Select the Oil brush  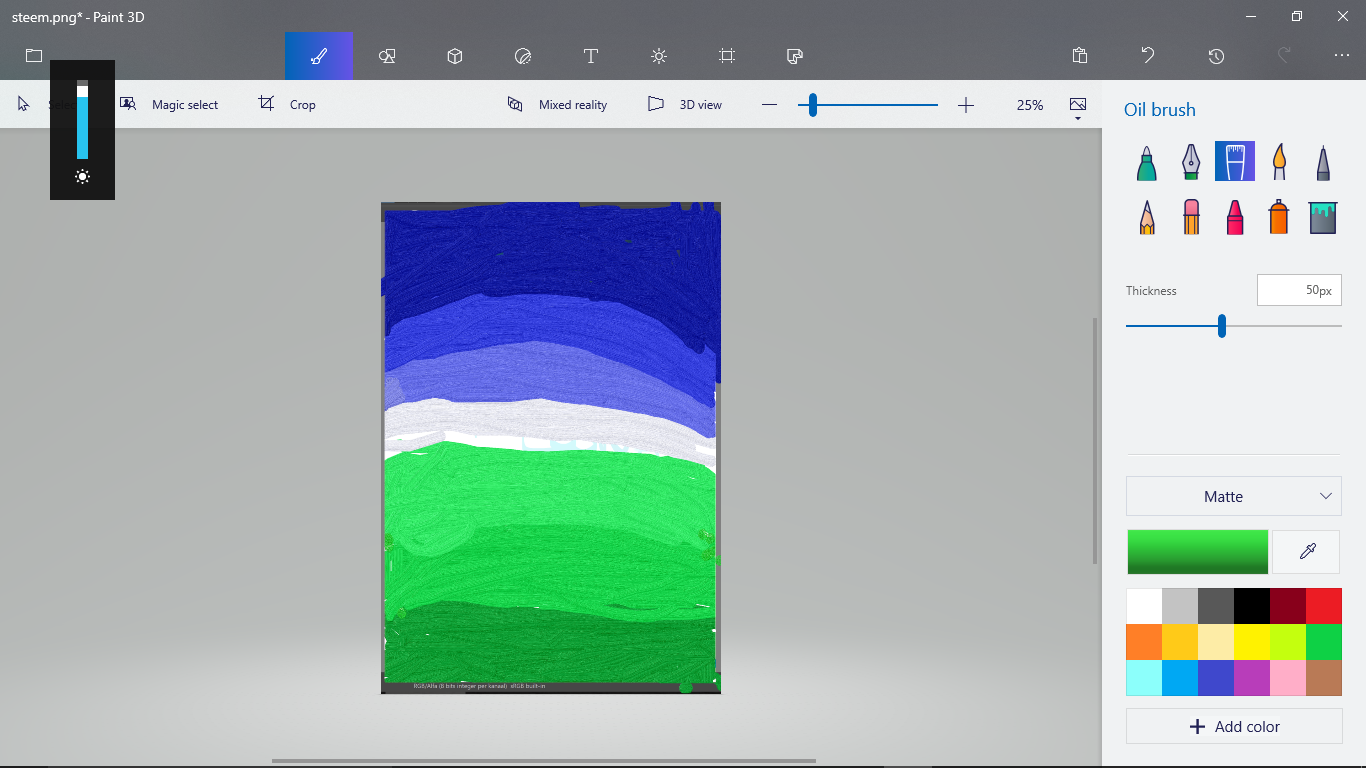coord(1235,161)
